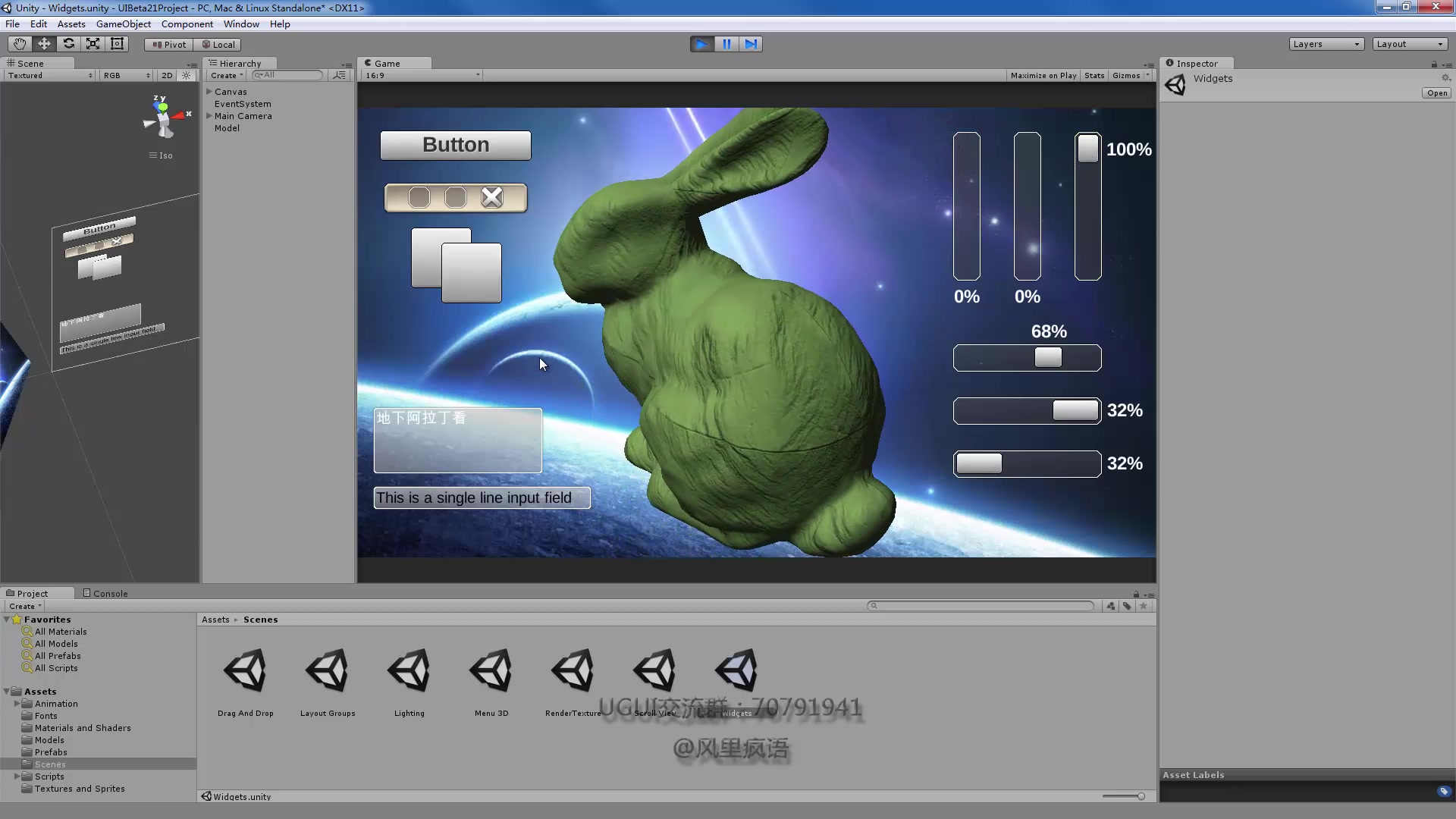Toggle Pivot handle mode
This screenshot has height=819, width=1456.
pos(168,44)
